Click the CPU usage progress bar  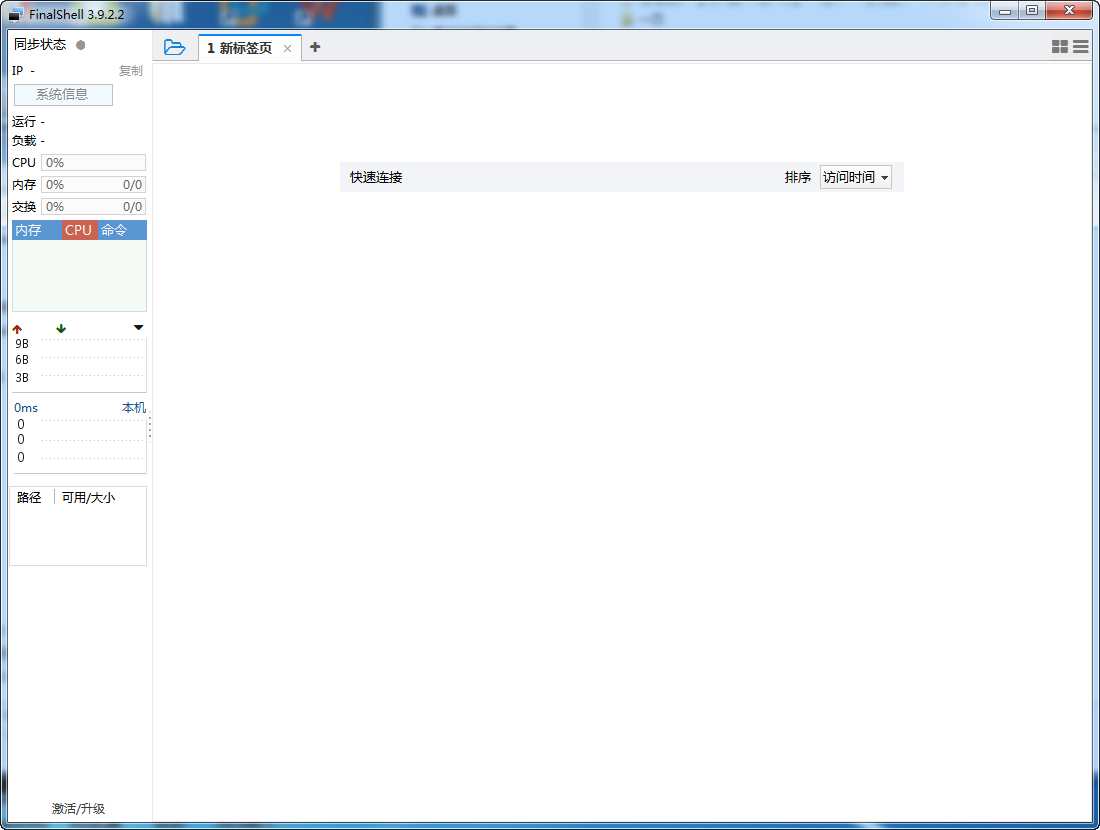[94, 162]
